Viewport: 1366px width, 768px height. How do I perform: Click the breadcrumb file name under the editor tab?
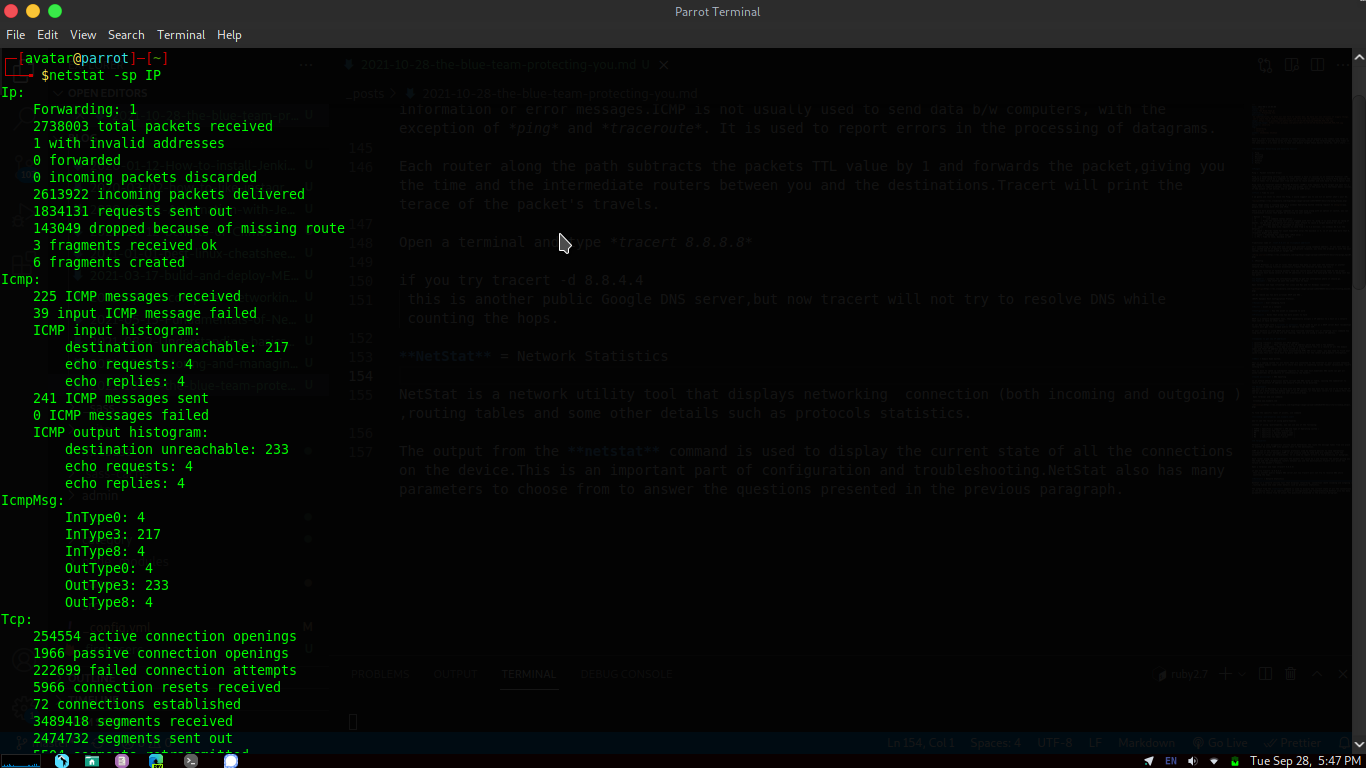558,93
